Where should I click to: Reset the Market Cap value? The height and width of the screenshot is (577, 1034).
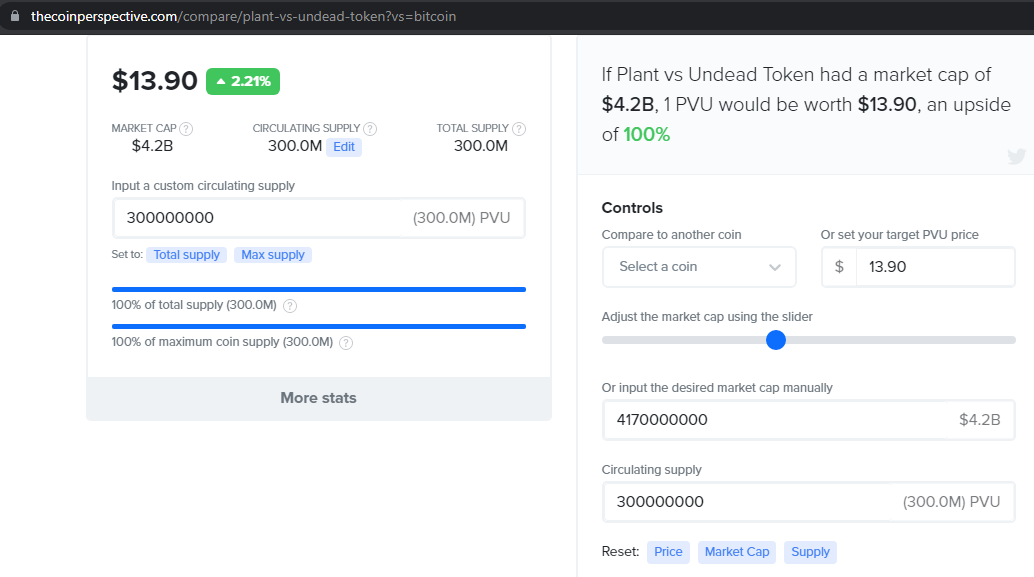[737, 552]
